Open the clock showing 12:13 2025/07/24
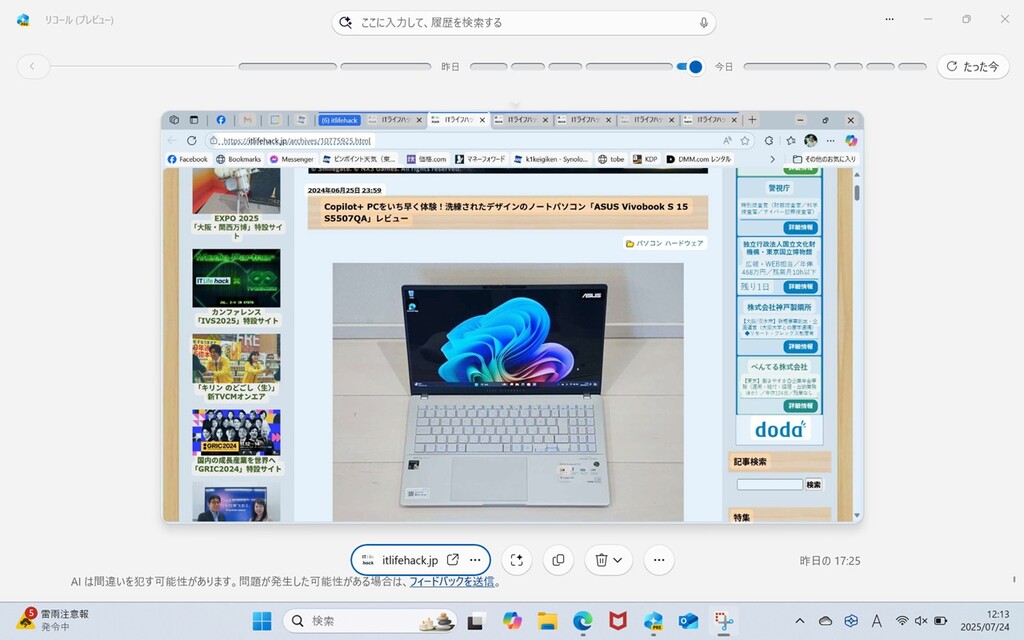This screenshot has width=1024, height=640. point(985,620)
